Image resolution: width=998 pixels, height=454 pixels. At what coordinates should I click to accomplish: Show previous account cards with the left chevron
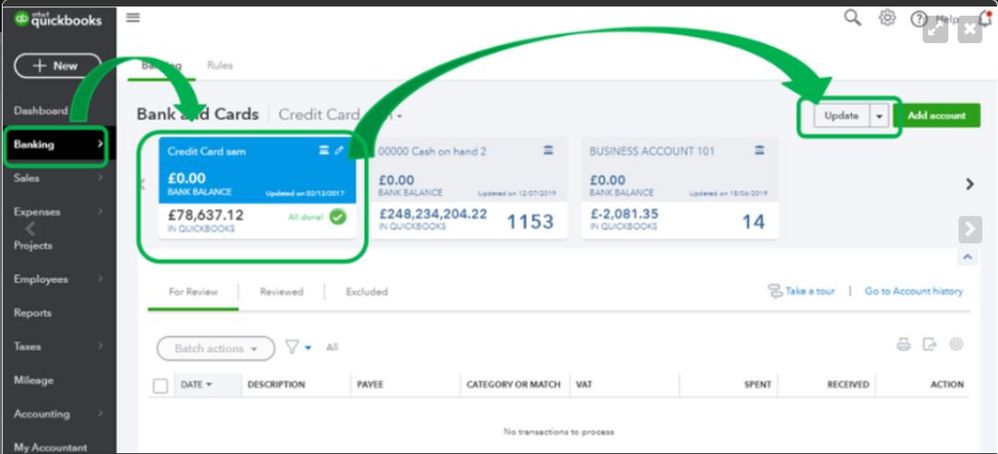click(x=142, y=184)
